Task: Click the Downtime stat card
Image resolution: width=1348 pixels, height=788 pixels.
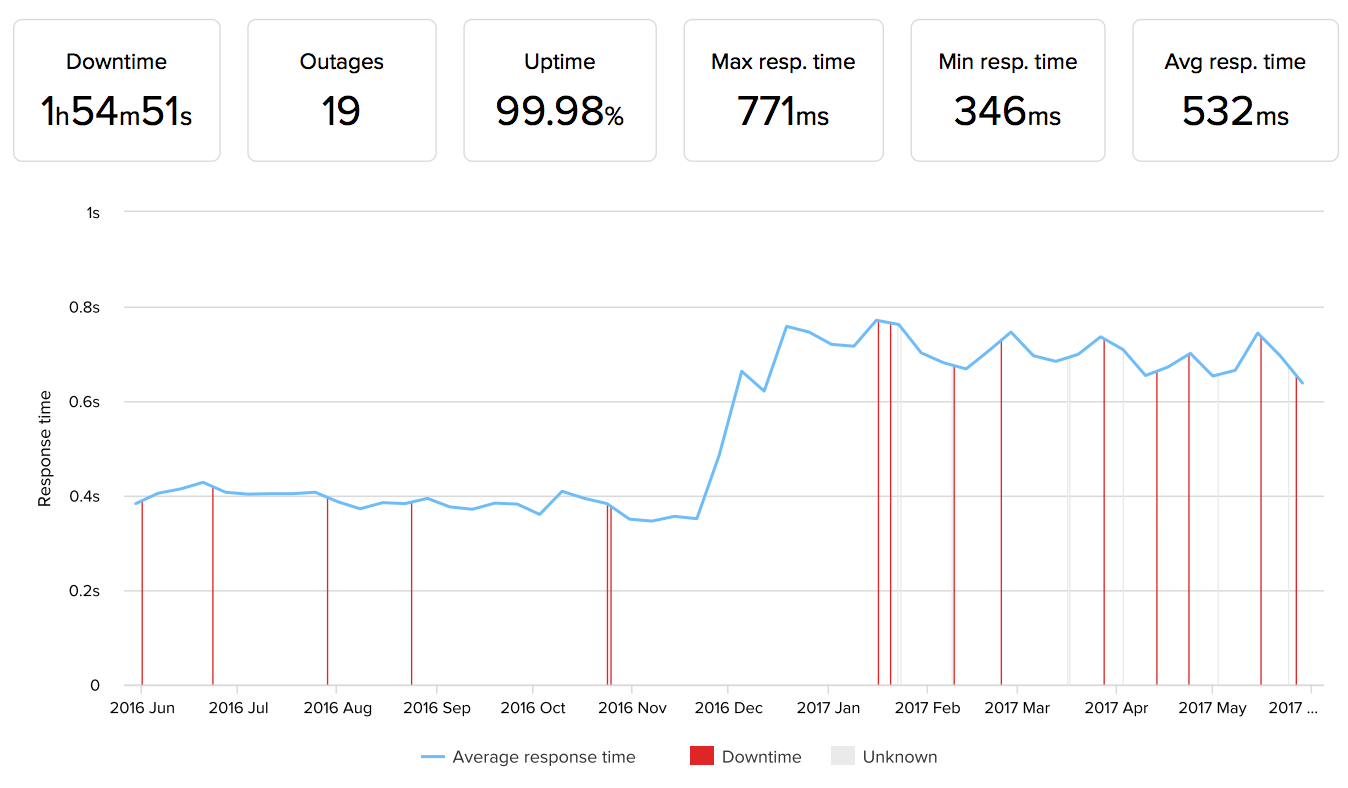Action: point(116,90)
